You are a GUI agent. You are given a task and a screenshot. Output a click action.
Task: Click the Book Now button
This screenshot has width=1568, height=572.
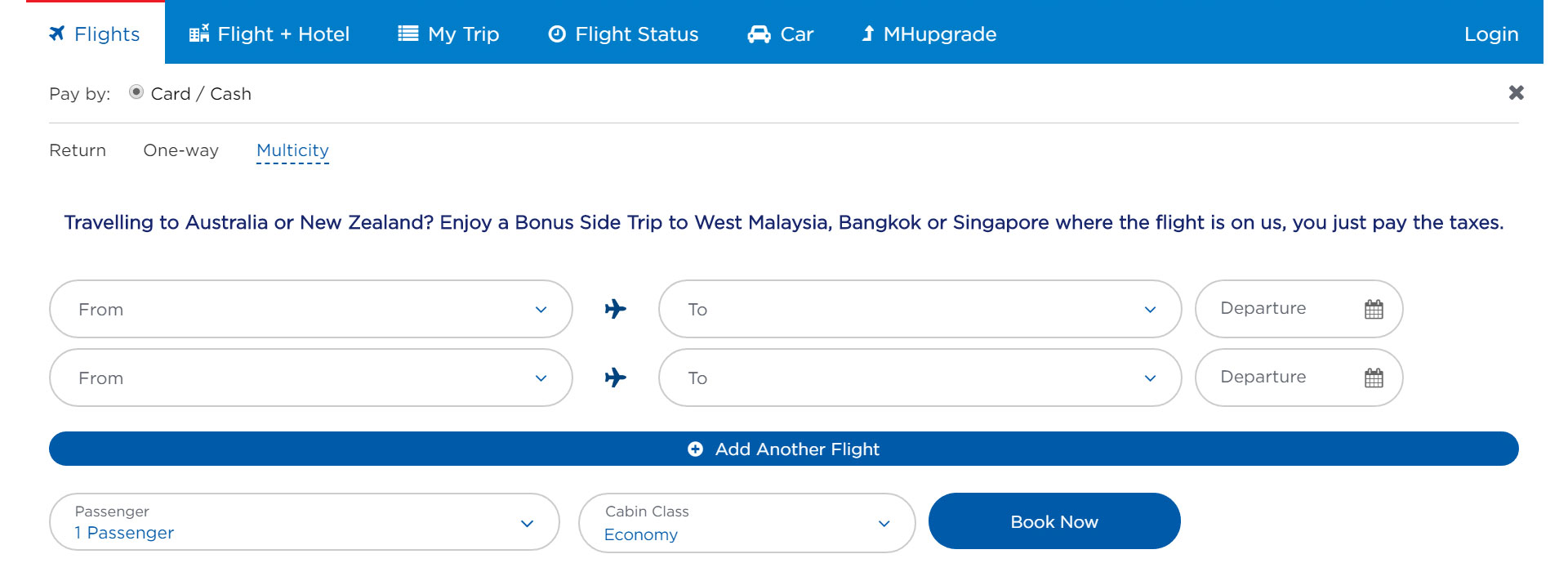[1054, 521]
